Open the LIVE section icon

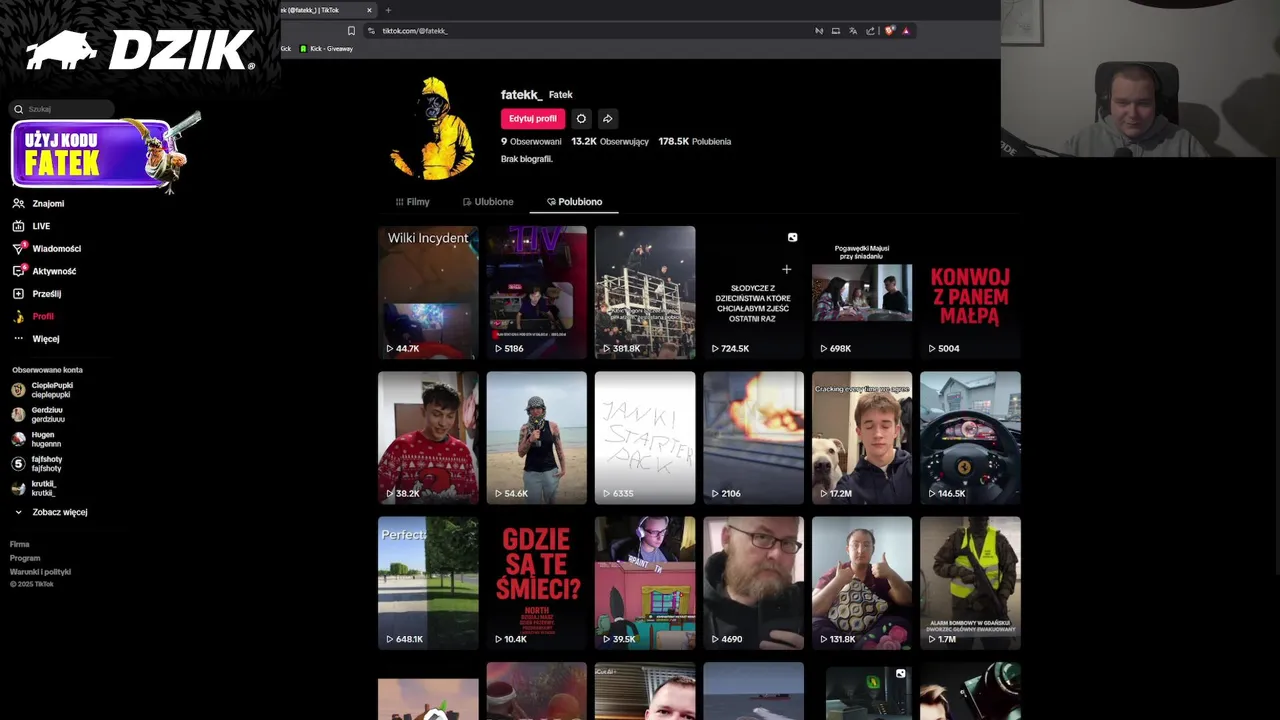[x=18, y=226]
